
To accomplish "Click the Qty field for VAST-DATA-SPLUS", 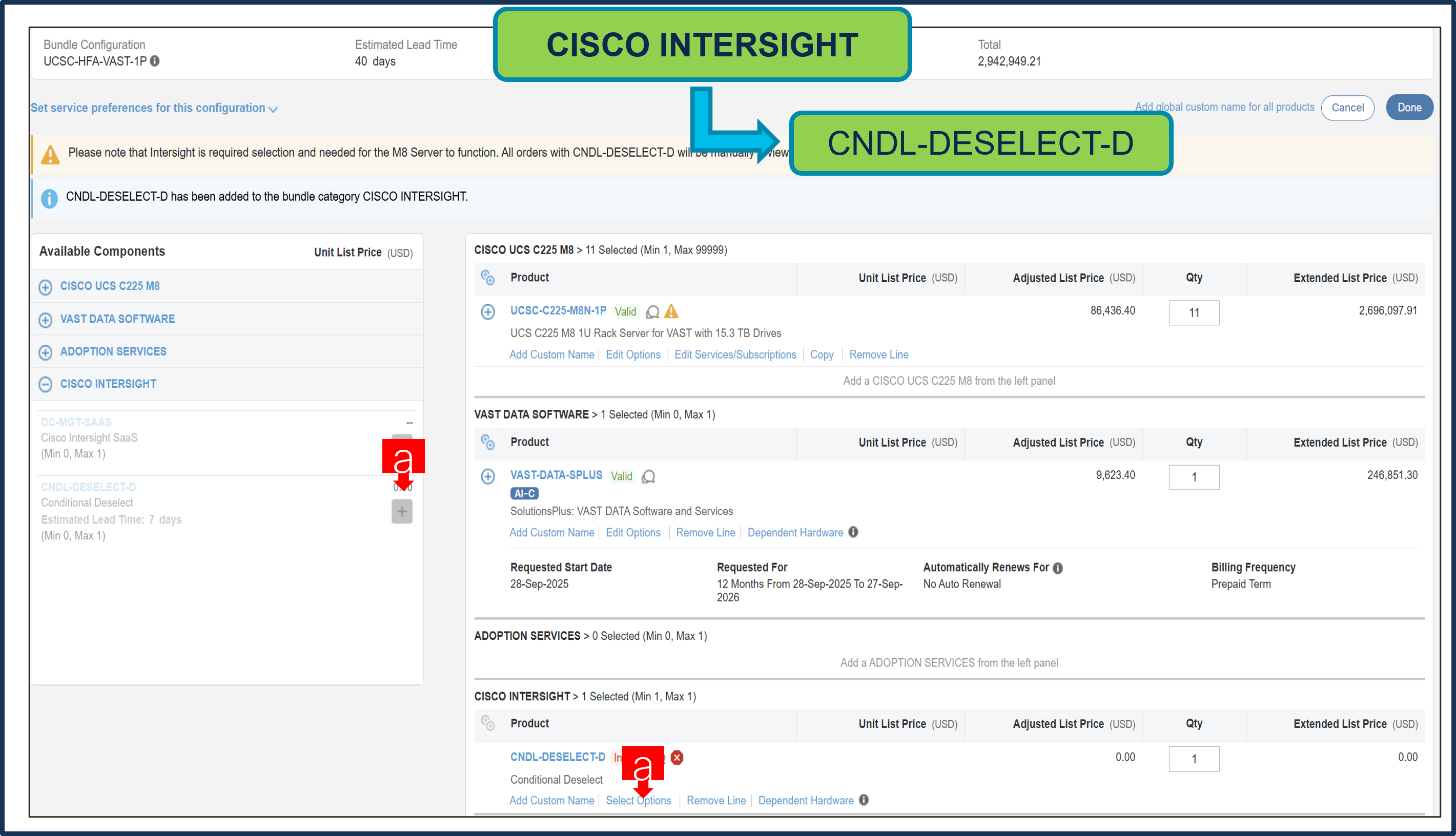I will [x=1194, y=477].
